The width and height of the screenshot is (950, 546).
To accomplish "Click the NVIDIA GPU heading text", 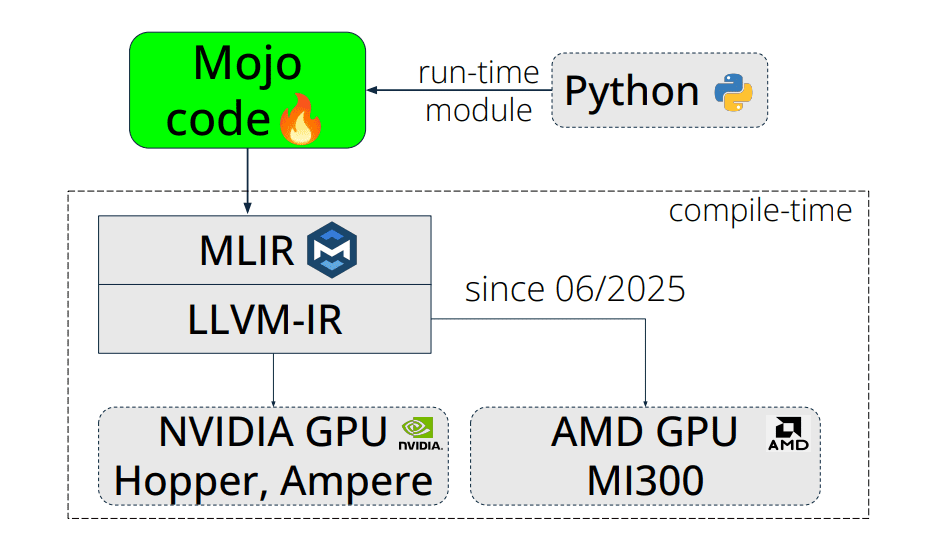I will [x=272, y=432].
